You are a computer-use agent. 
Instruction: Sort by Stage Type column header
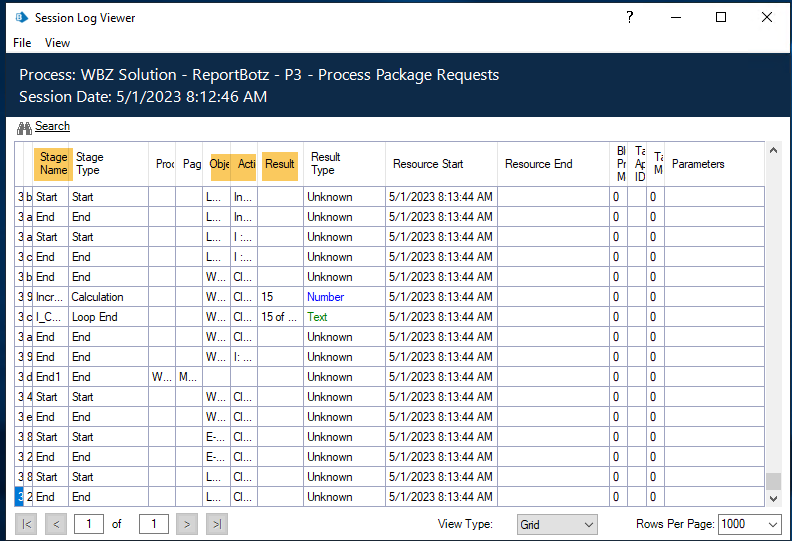(111, 164)
